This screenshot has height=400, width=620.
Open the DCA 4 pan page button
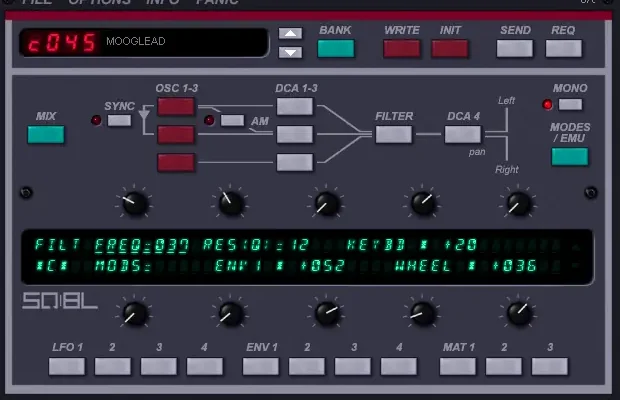[x=463, y=134]
